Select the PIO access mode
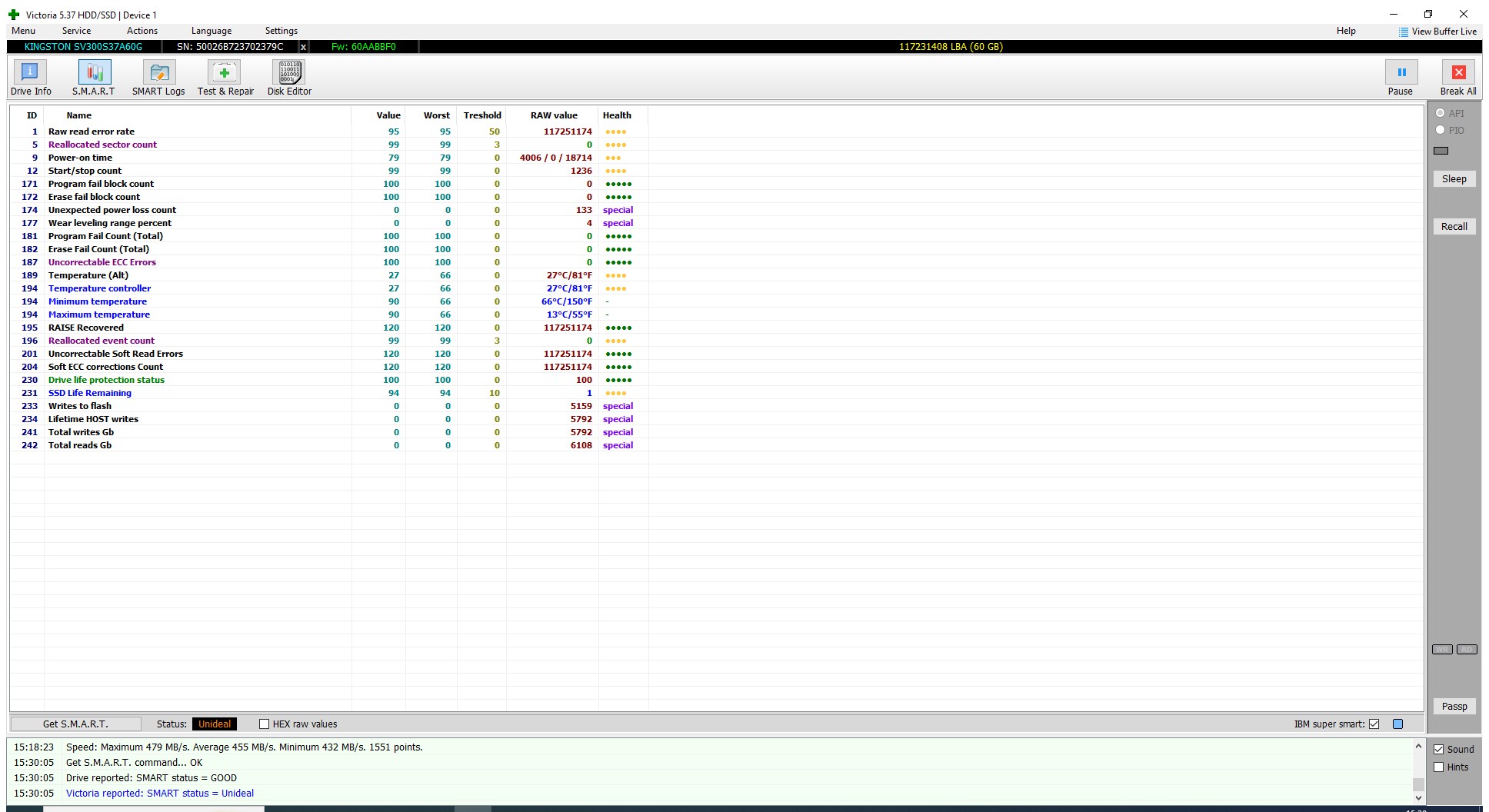 tap(1441, 130)
